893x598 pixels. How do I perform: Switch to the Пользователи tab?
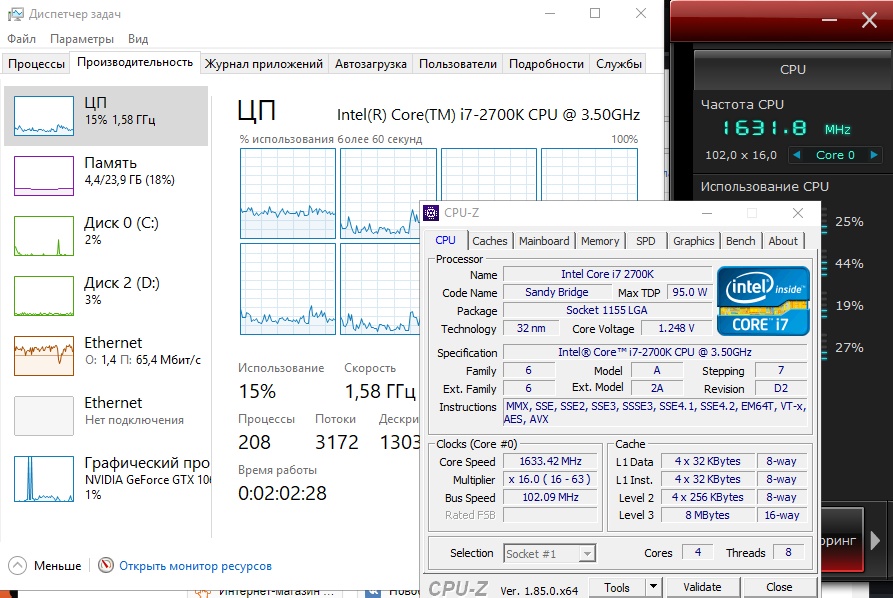[x=458, y=64]
